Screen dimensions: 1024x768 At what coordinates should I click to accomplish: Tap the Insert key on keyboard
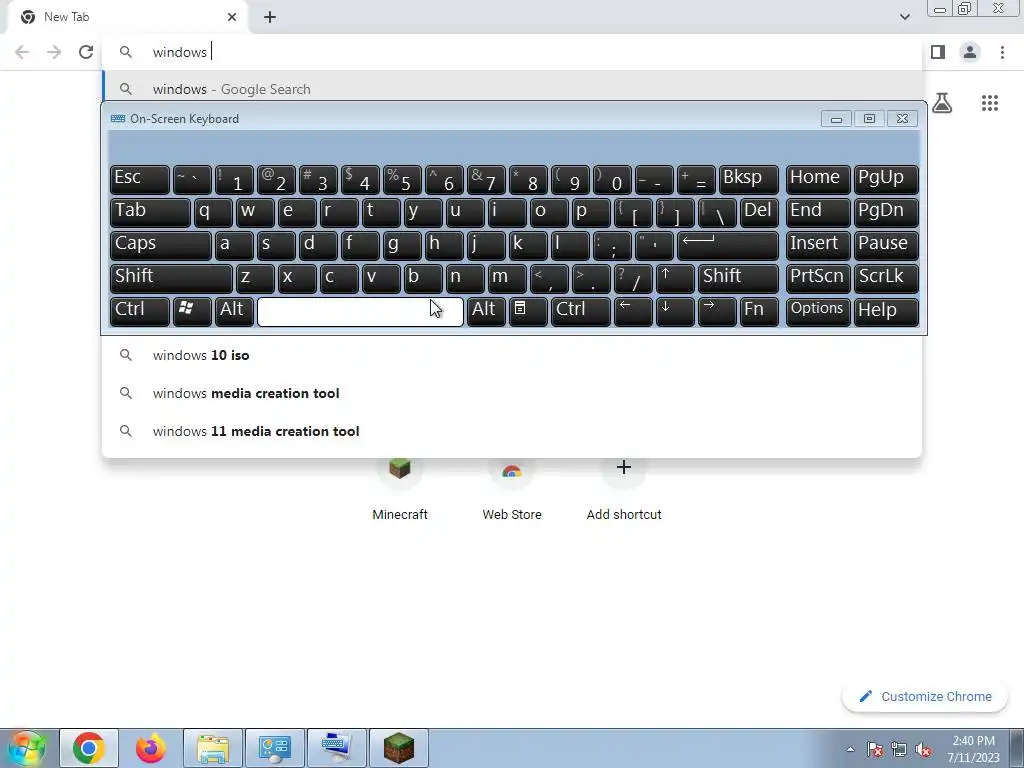[818, 245]
